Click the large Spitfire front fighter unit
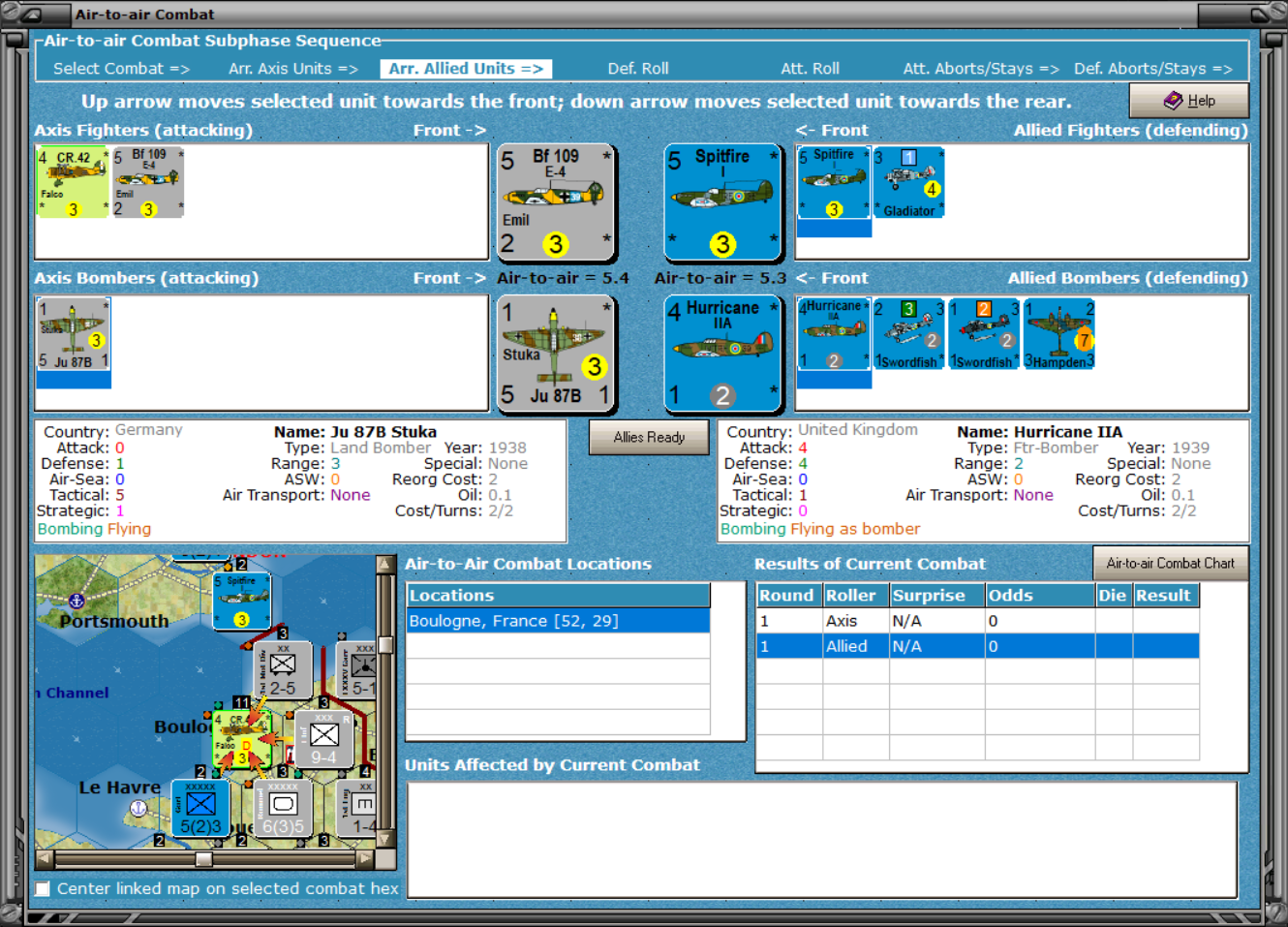 [722, 201]
